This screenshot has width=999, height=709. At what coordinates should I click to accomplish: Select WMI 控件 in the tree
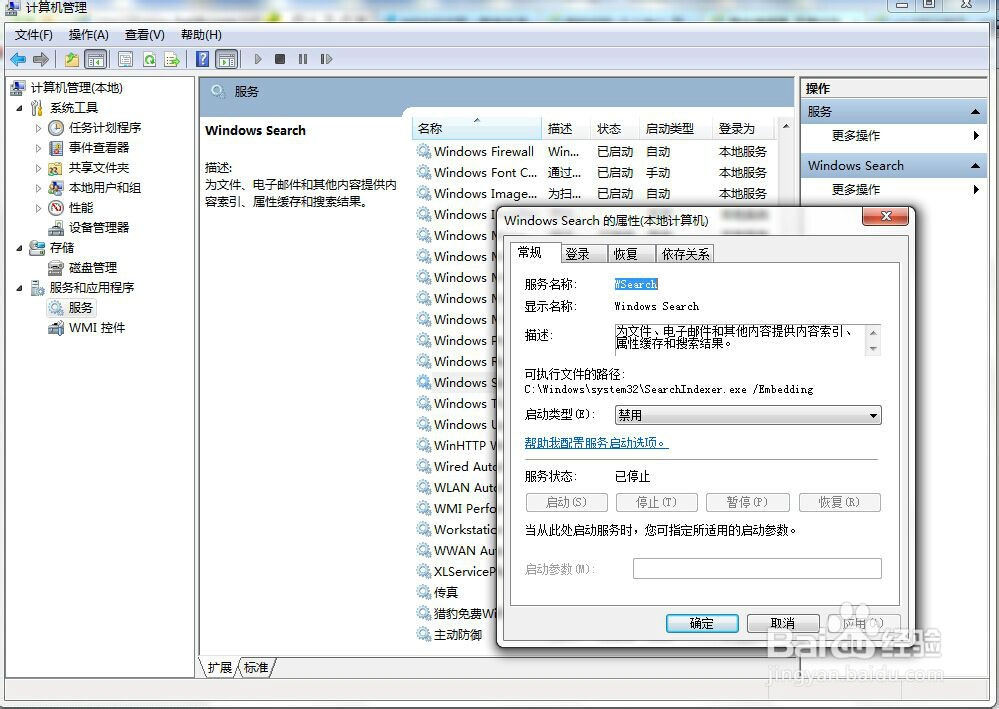97,328
